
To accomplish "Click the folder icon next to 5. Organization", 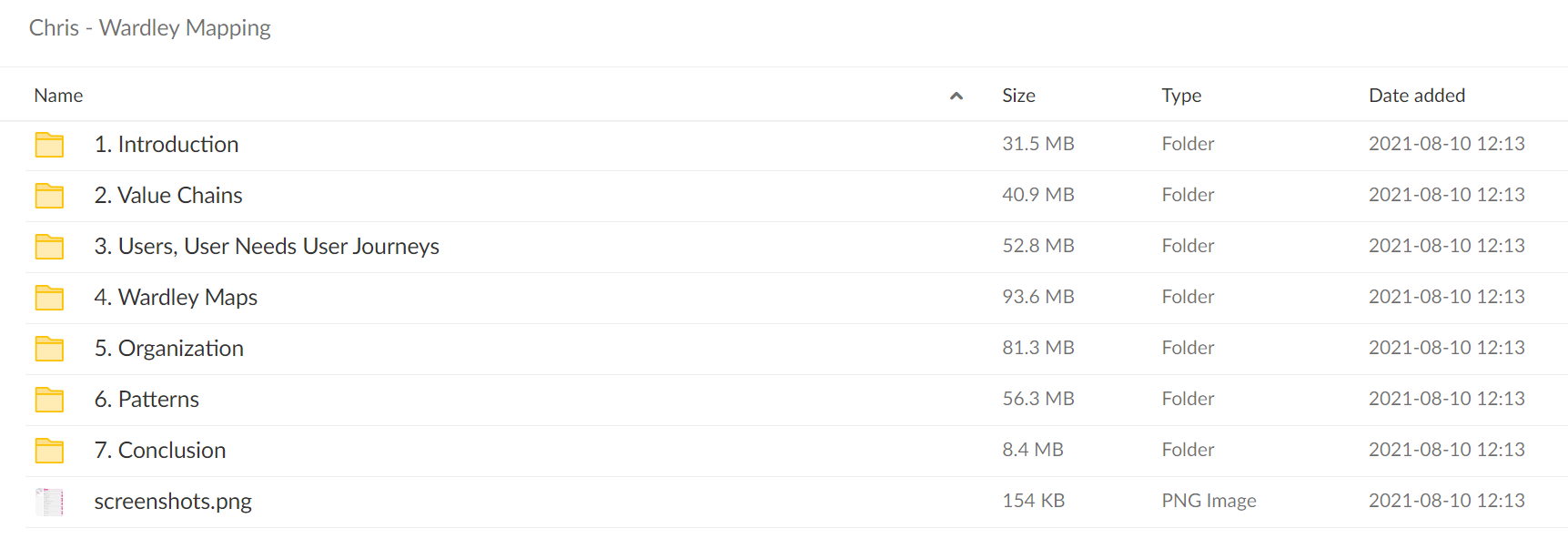I will (x=49, y=349).
